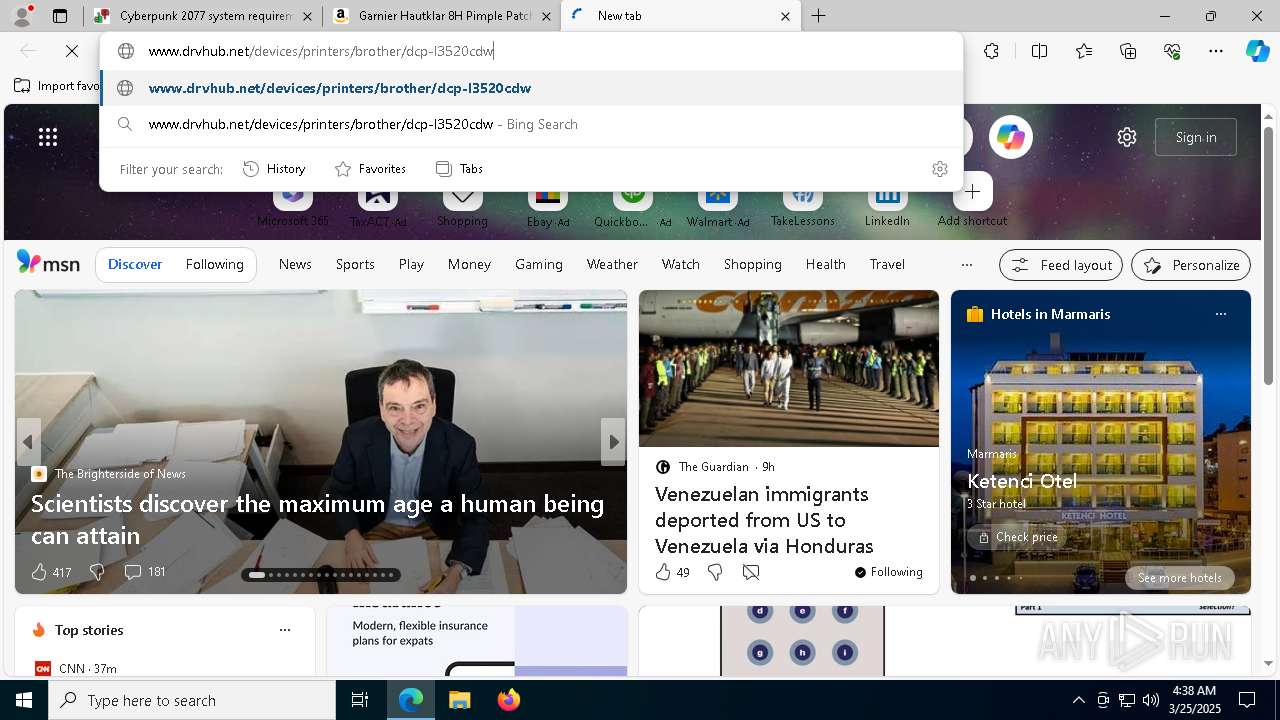Open a new browser tab
Viewport: 1280px width, 720px height.
pyautogui.click(x=818, y=16)
